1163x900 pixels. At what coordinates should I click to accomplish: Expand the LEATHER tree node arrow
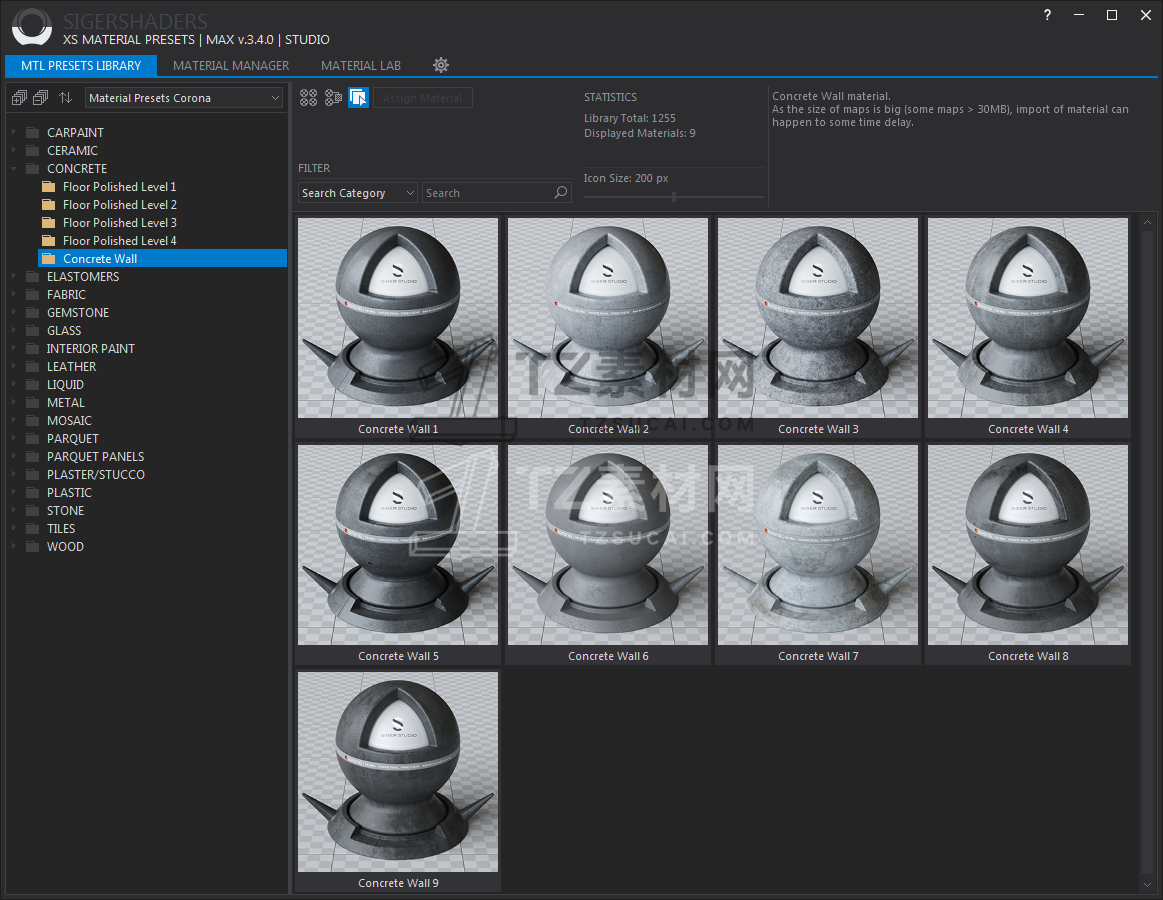click(x=14, y=367)
